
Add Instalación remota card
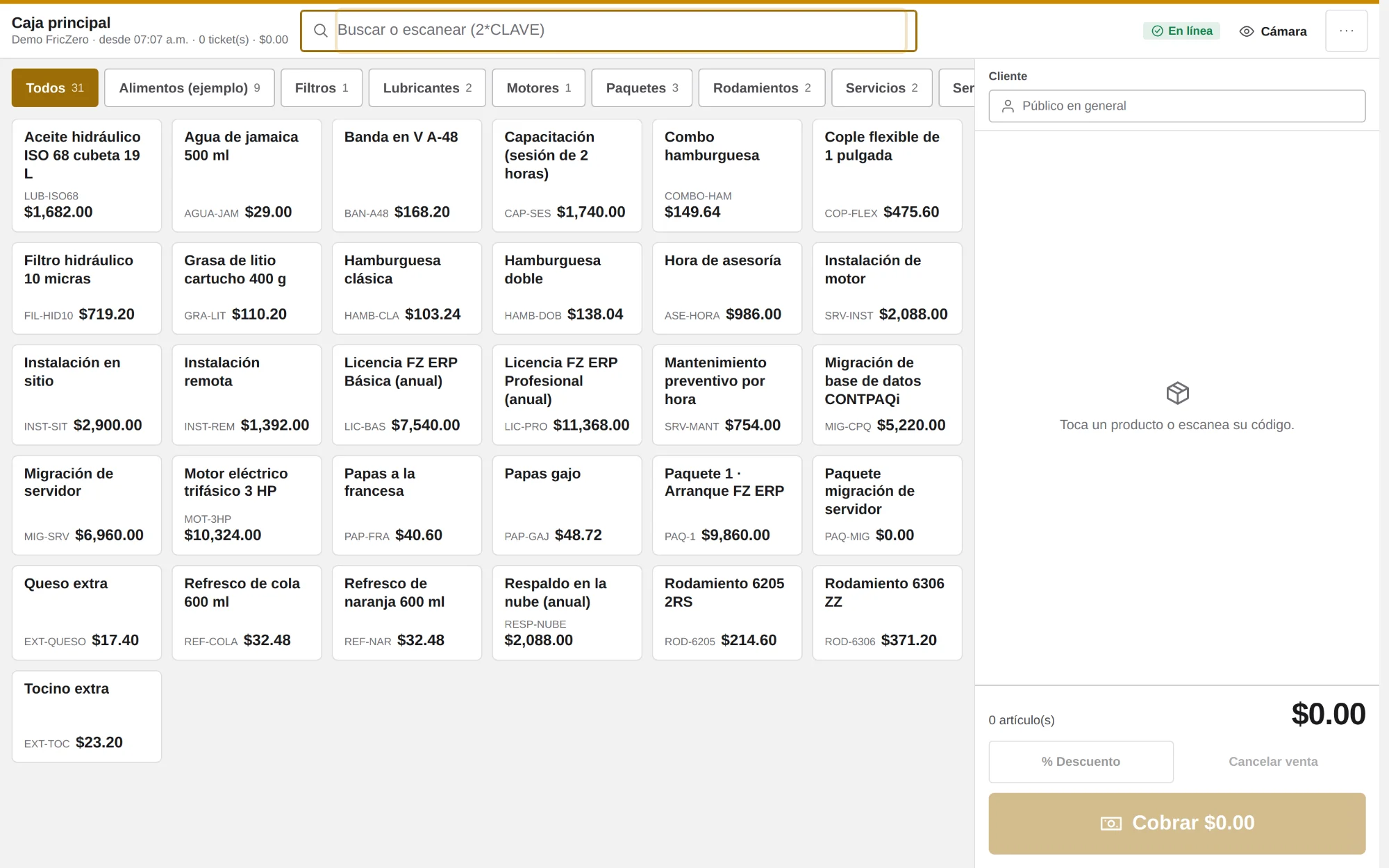click(247, 394)
